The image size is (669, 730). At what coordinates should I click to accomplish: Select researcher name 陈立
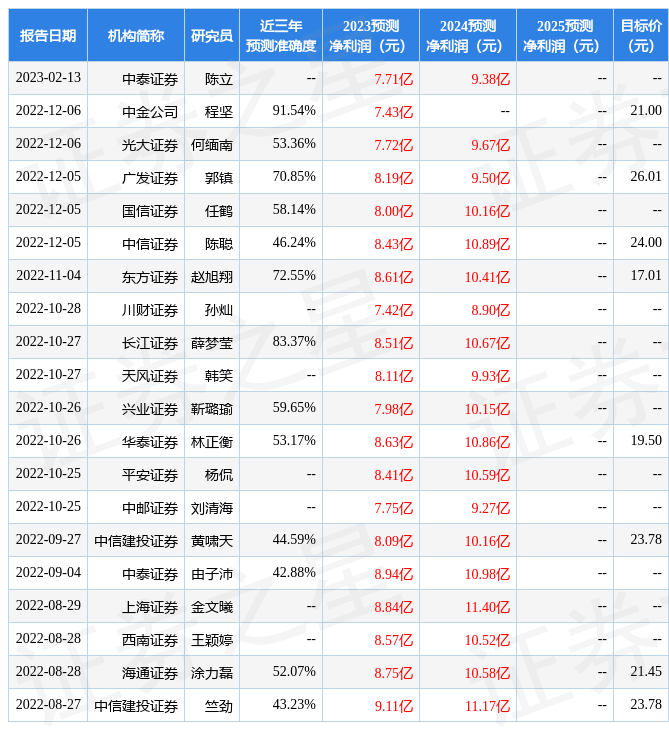point(219,79)
